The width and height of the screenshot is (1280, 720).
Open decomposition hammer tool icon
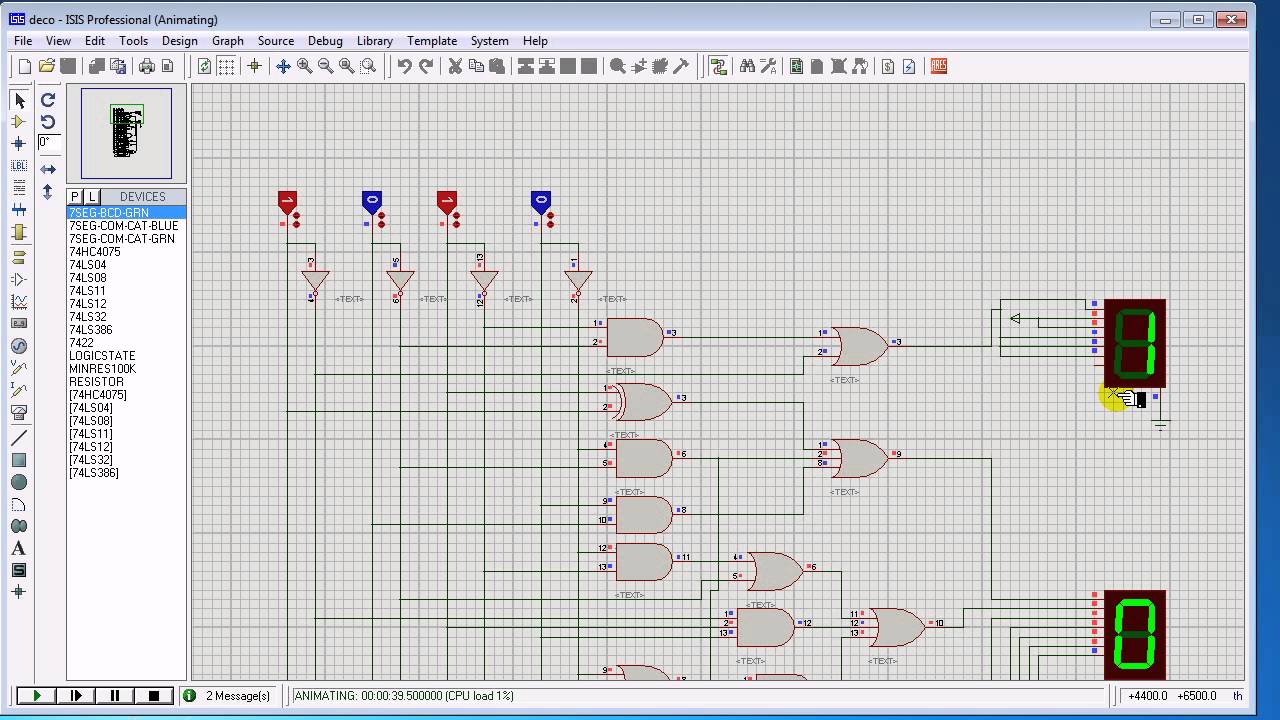[x=681, y=66]
